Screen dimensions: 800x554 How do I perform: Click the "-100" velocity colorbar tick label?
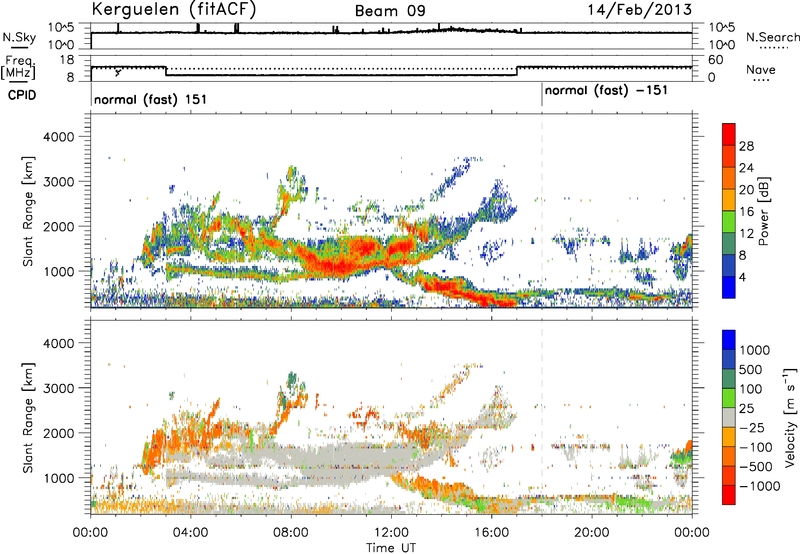coord(756,447)
